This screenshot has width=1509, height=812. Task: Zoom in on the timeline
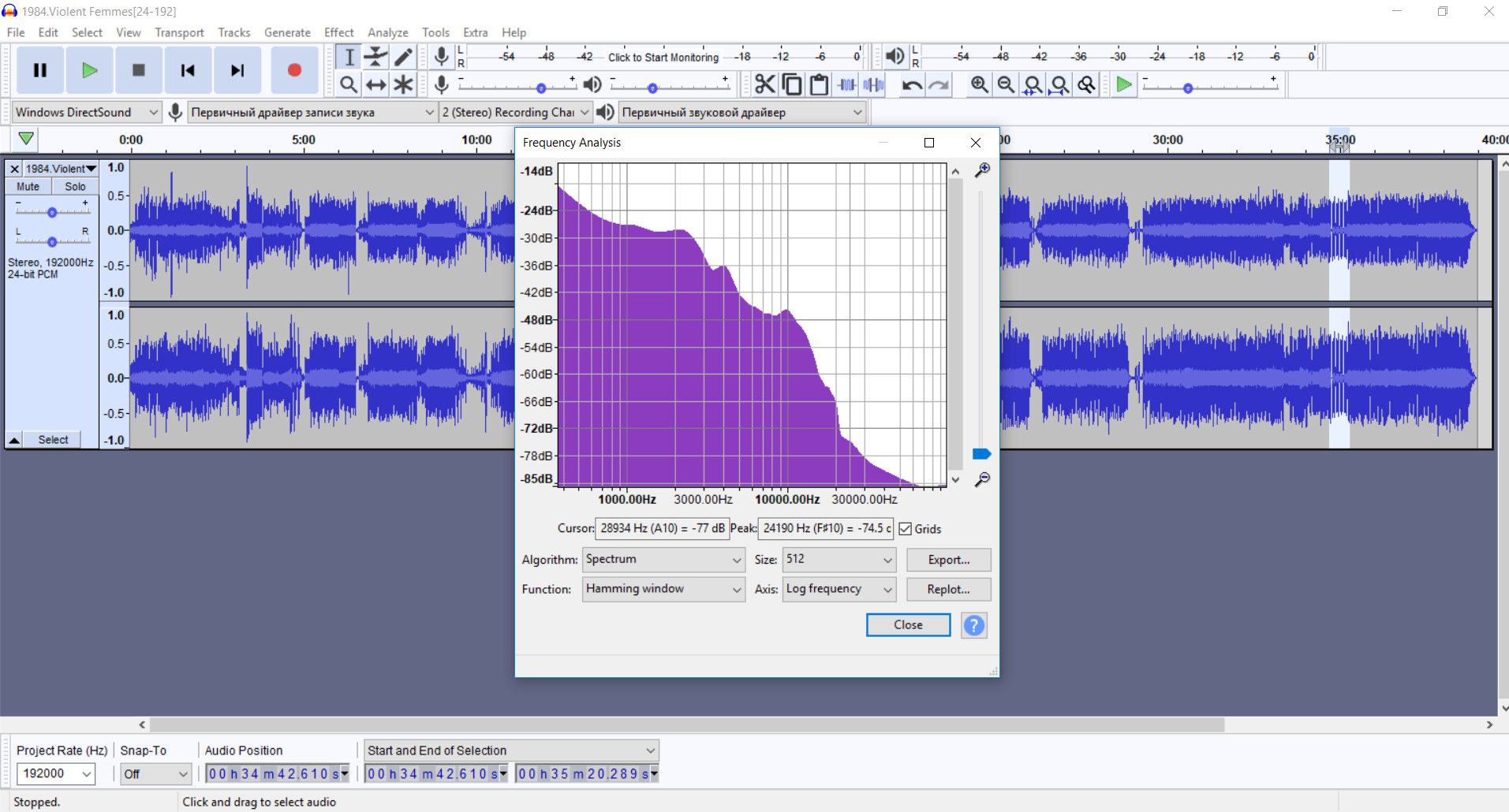tap(979, 84)
